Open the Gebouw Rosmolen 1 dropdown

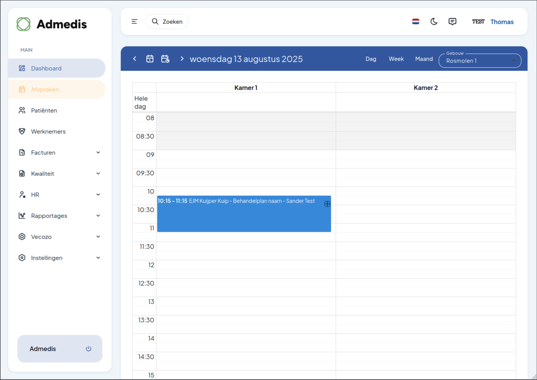click(480, 61)
